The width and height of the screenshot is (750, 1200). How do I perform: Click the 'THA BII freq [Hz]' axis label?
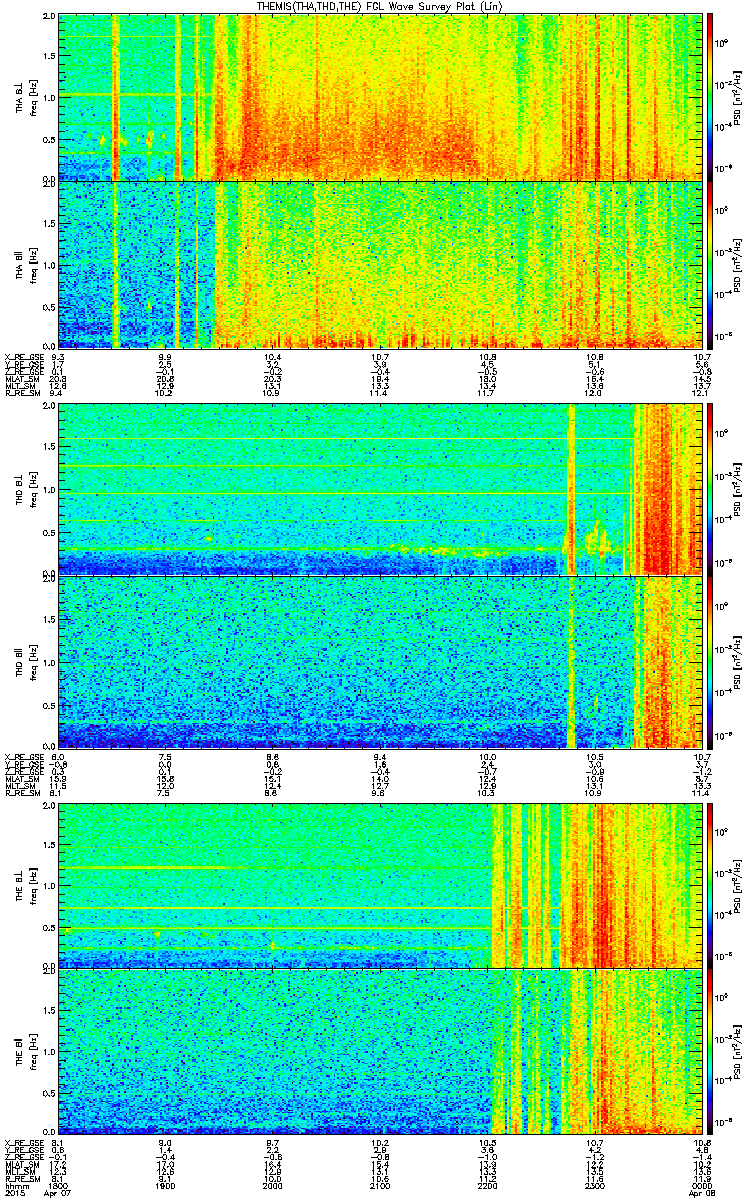[26, 264]
